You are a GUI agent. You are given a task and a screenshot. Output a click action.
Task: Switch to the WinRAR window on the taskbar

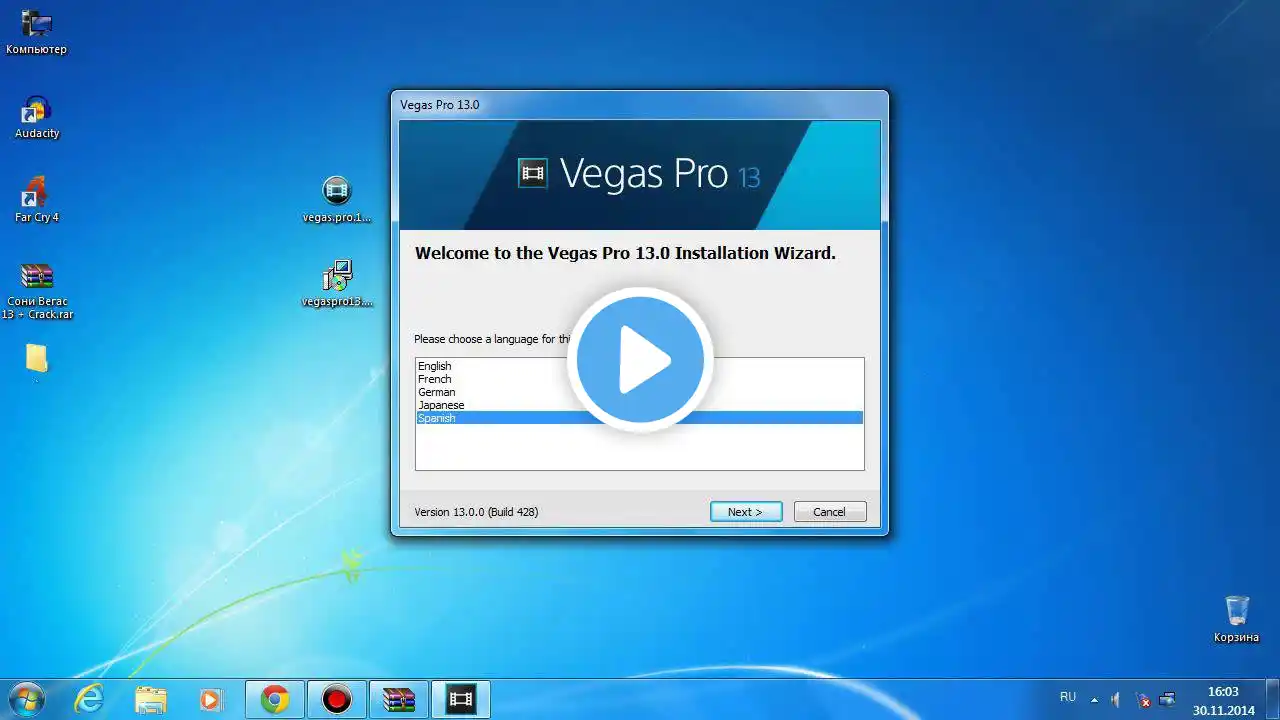(x=399, y=699)
